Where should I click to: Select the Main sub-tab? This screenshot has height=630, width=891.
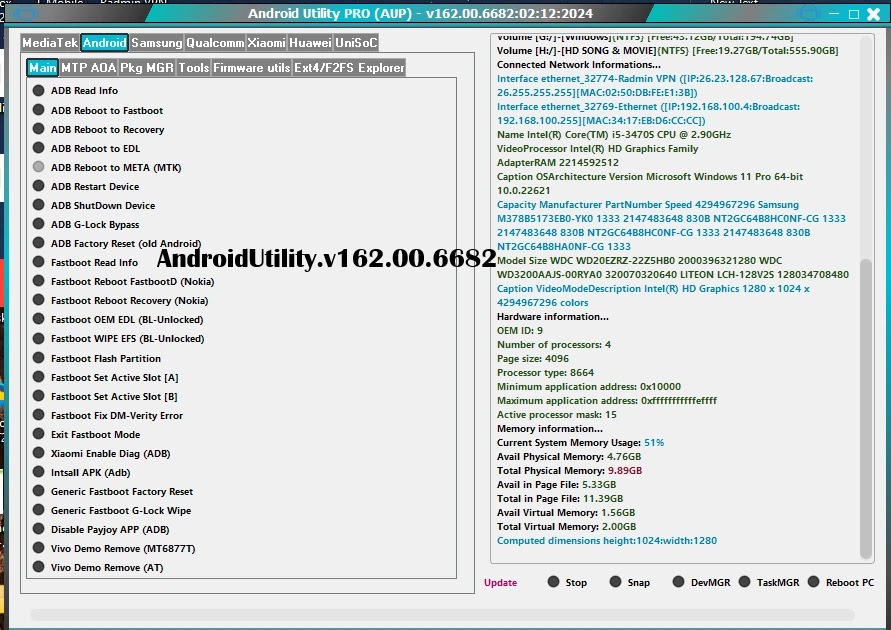(43, 68)
